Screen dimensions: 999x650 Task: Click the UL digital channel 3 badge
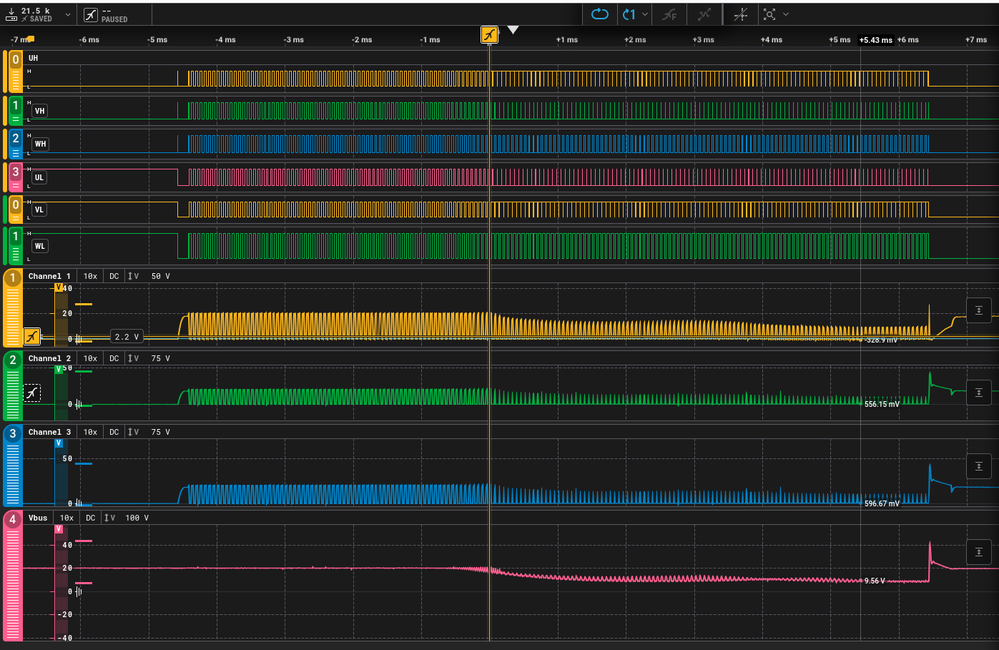[15, 177]
